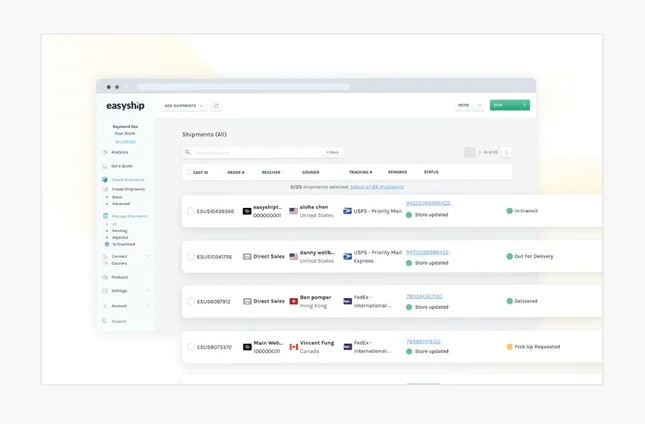The width and height of the screenshot is (645, 424).
Task: Click the blue To Download icon
Action: tap(107, 244)
